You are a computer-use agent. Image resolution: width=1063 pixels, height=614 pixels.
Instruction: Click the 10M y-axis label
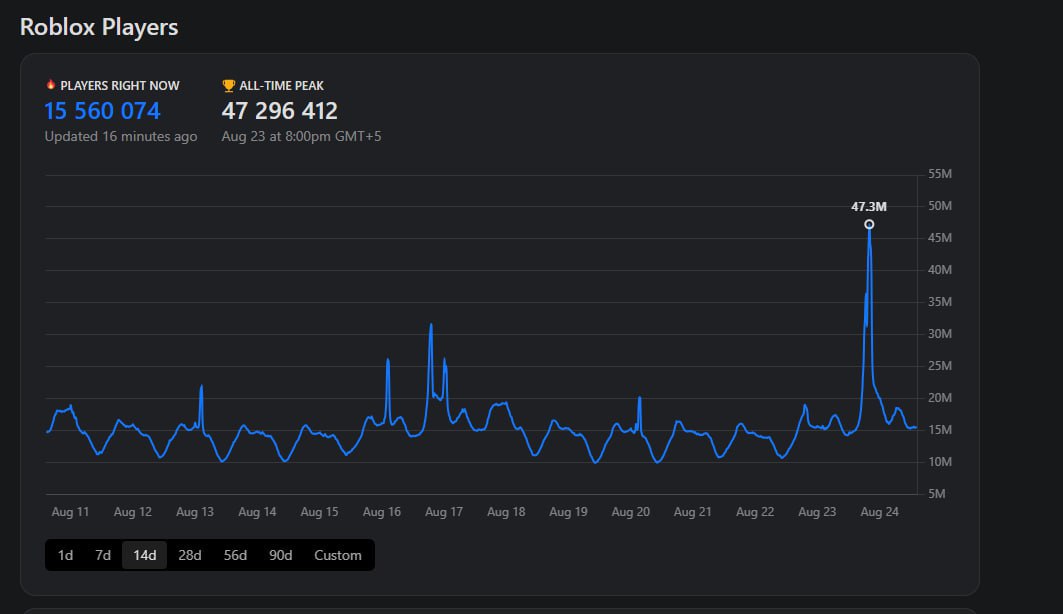coord(940,462)
